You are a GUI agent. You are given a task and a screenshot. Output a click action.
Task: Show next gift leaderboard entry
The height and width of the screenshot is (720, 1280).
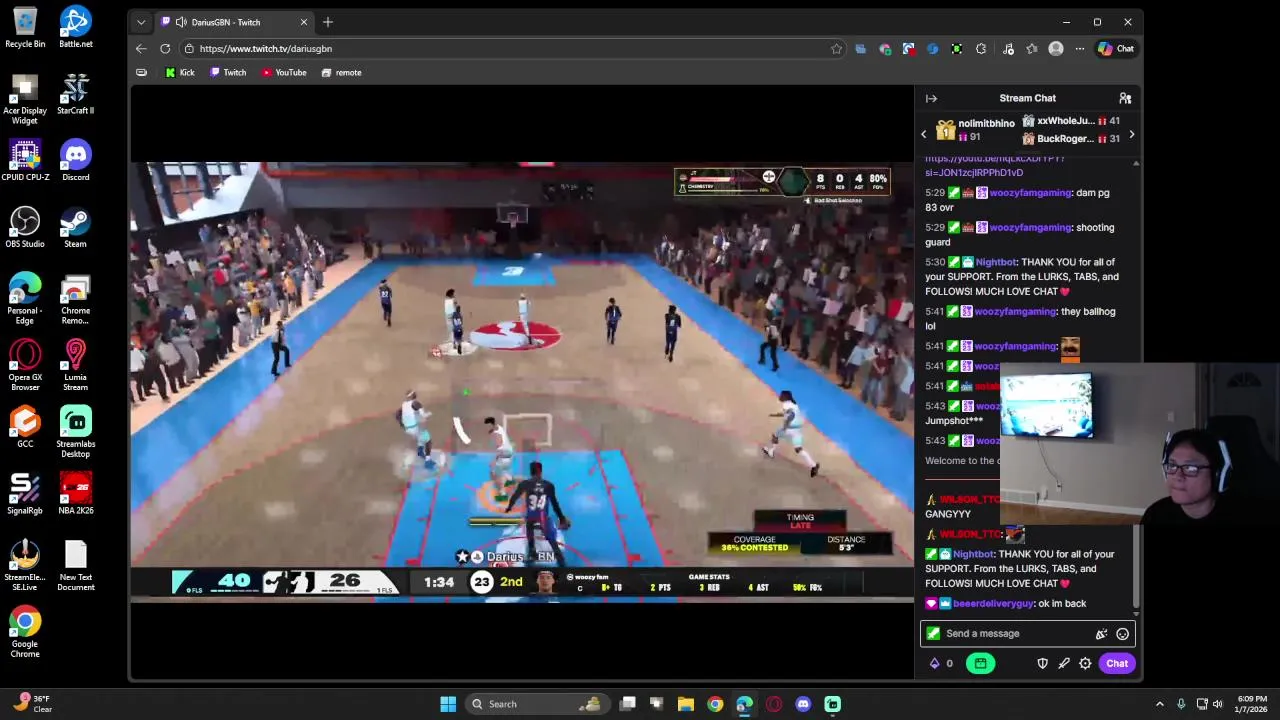pyautogui.click(x=1131, y=134)
